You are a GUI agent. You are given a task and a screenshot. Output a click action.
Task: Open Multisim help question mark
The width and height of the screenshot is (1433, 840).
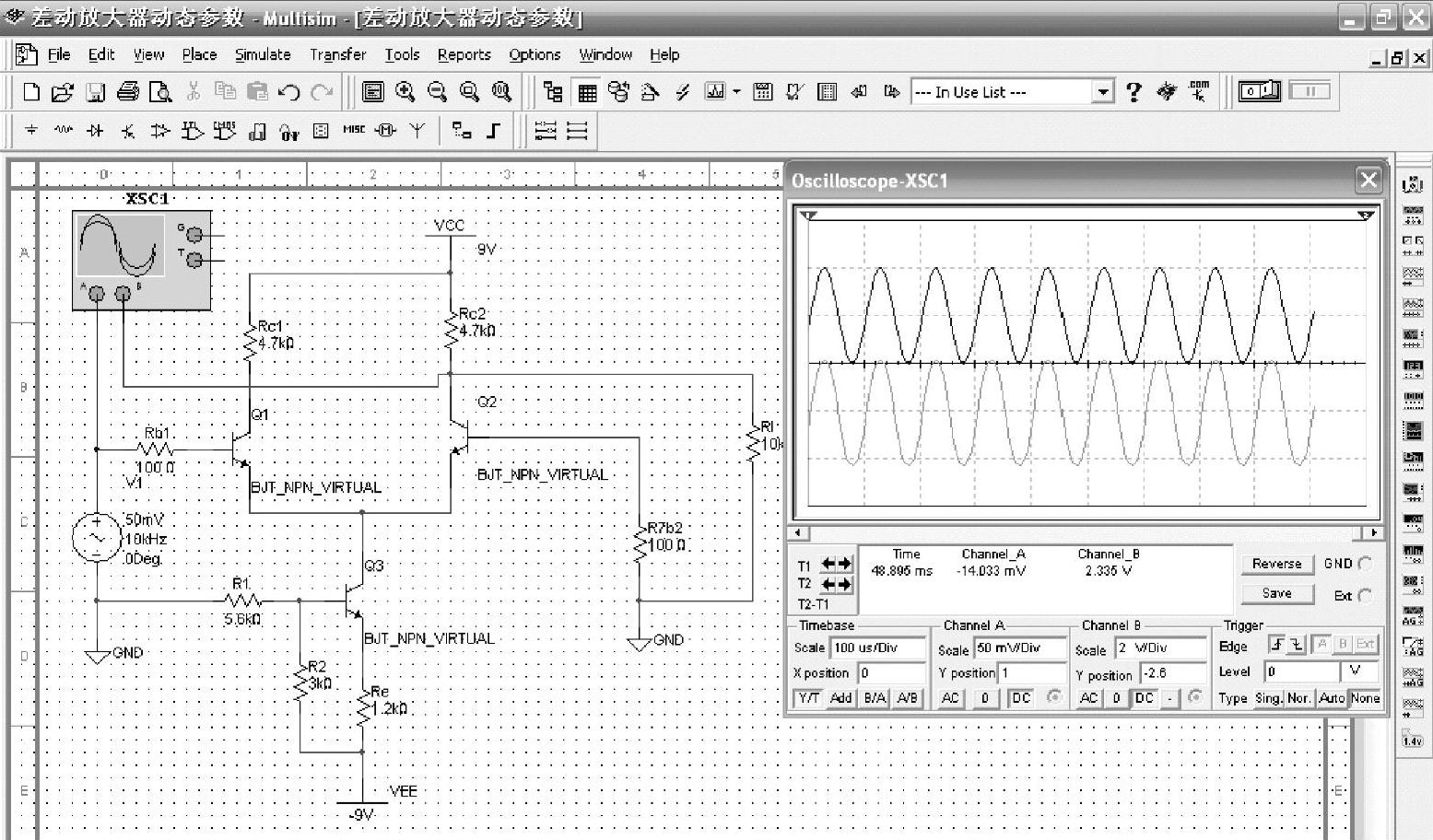1133,92
